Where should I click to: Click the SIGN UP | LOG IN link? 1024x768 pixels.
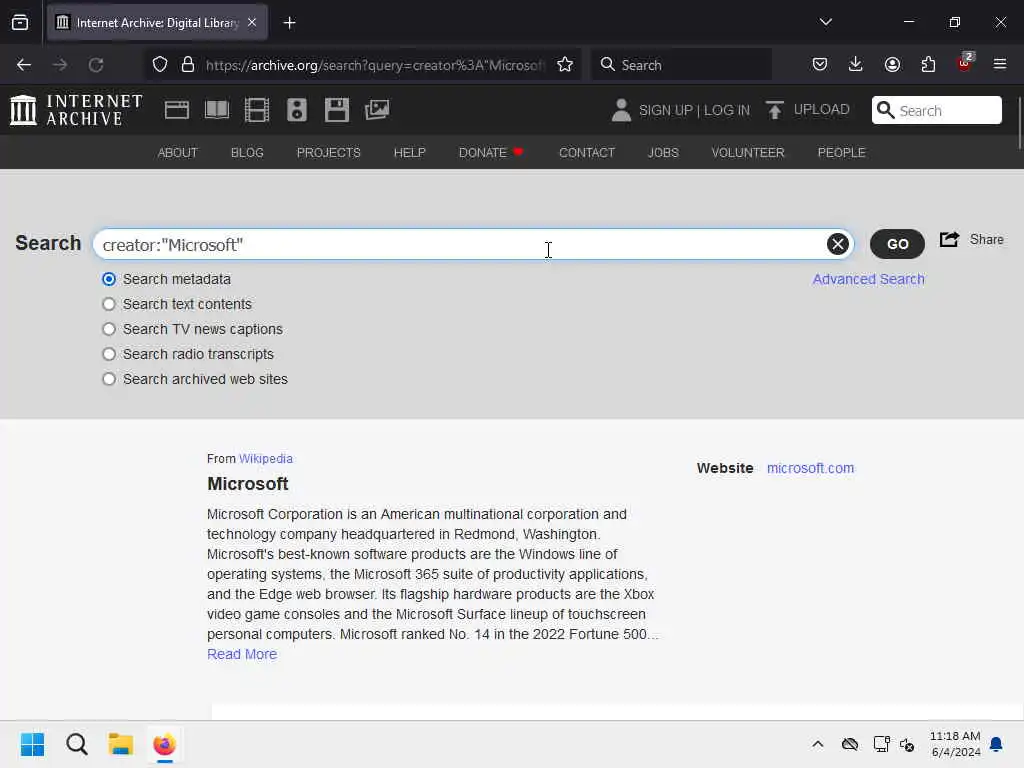(694, 110)
